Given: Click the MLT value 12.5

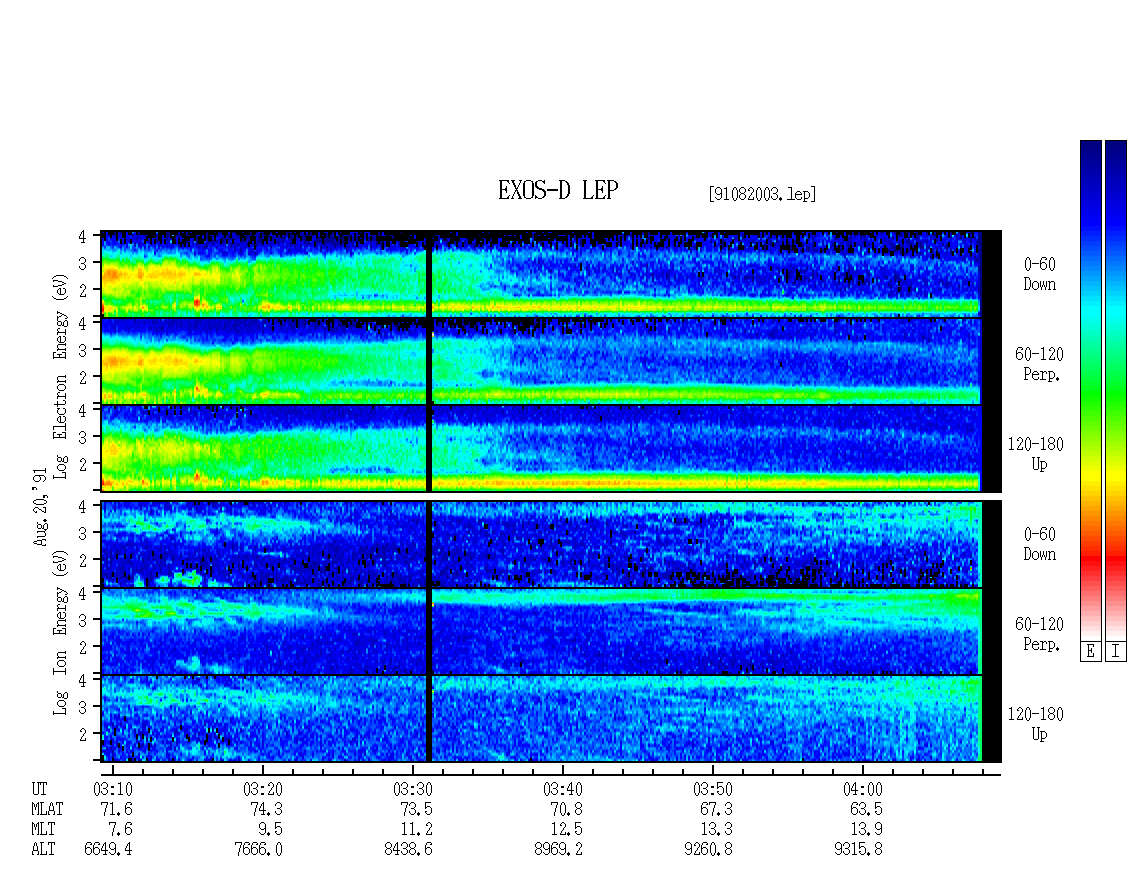Looking at the screenshot, I should click(x=566, y=830).
